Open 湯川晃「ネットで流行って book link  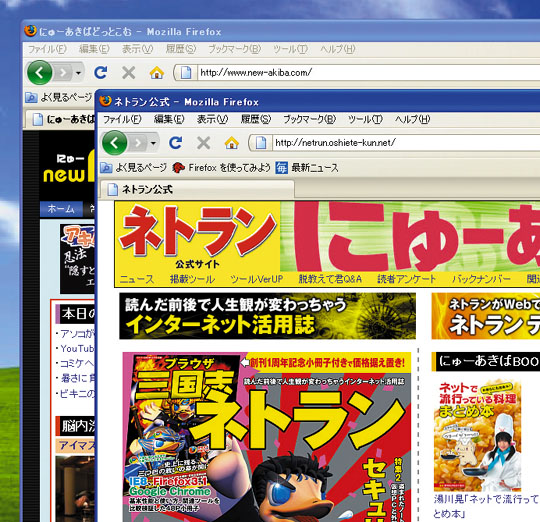(x=486, y=506)
